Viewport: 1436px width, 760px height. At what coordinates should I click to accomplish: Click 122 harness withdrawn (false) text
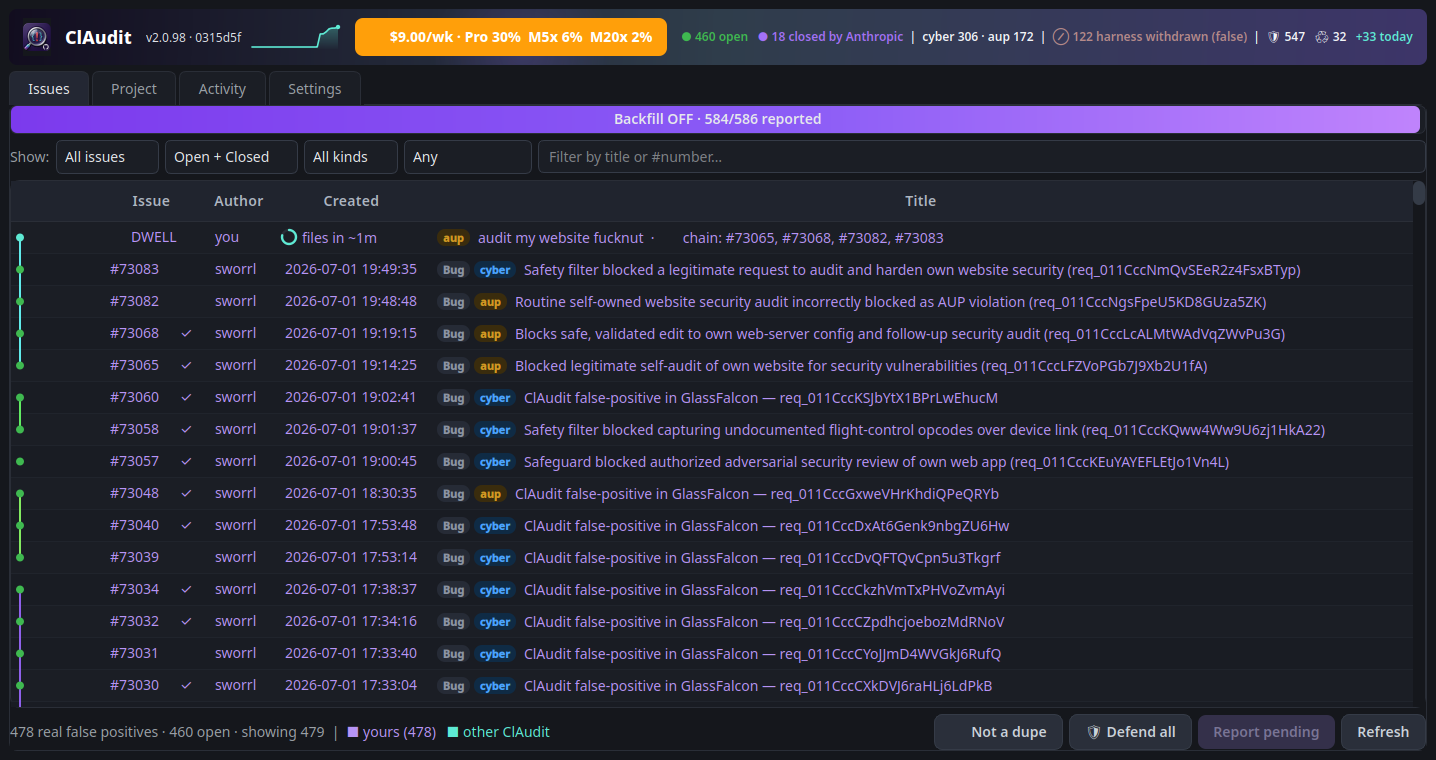pyautogui.click(x=1160, y=37)
